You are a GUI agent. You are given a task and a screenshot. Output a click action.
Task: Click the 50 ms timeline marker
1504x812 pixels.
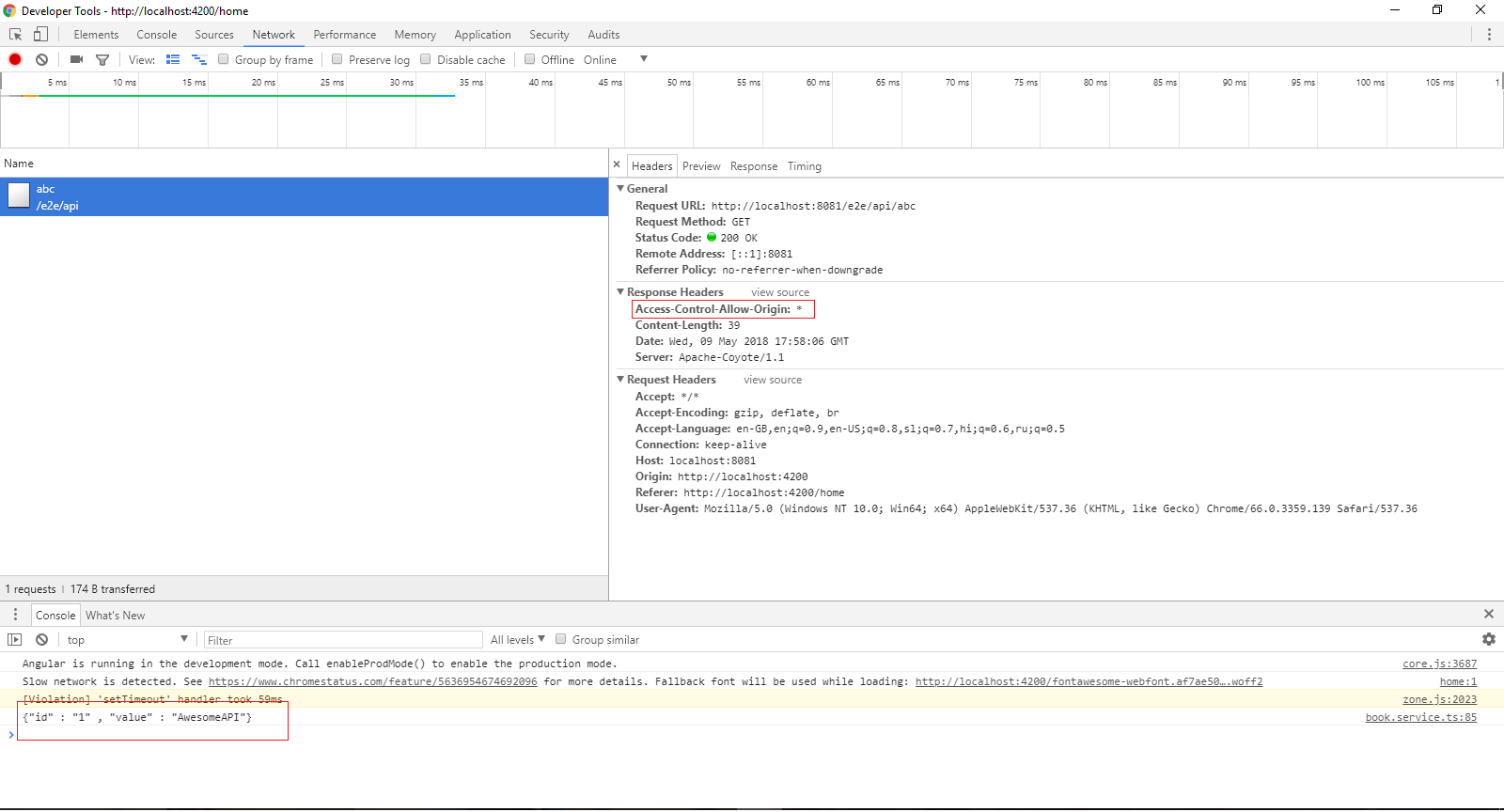pyautogui.click(x=679, y=83)
